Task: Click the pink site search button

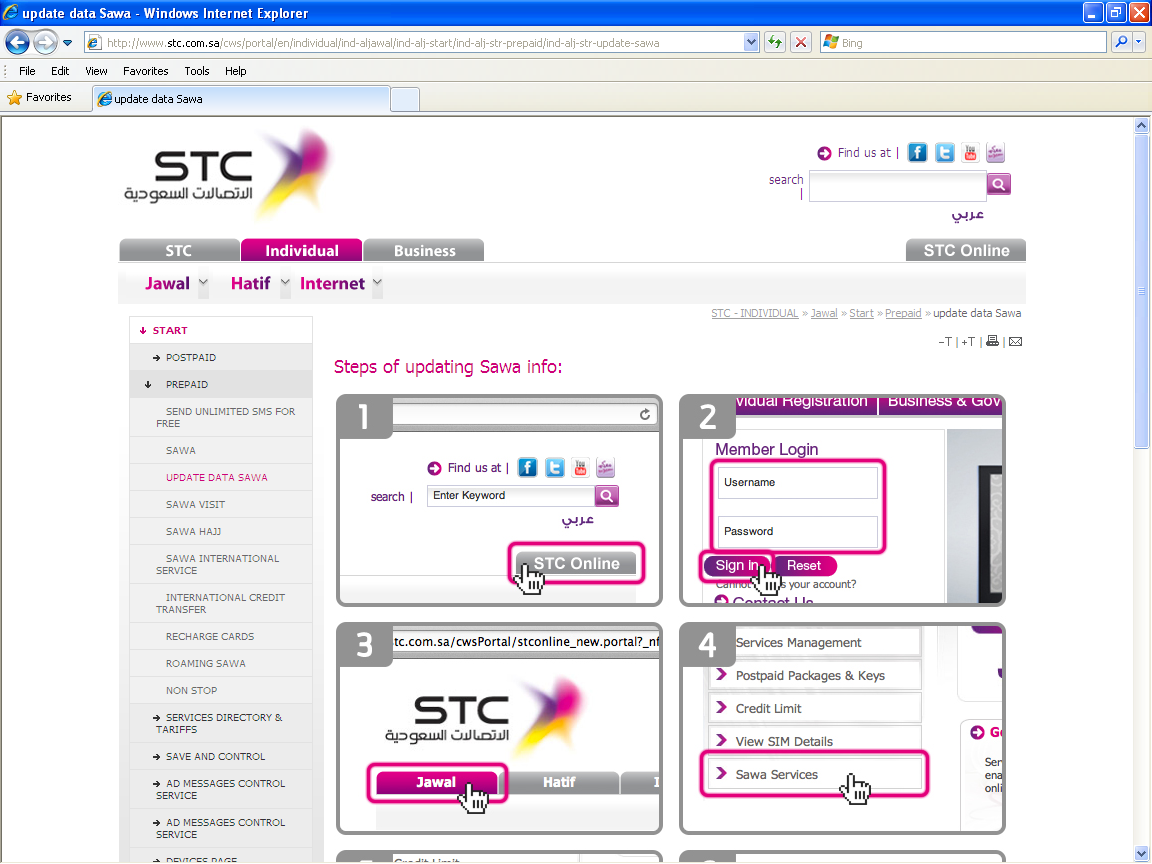Action: 998,184
